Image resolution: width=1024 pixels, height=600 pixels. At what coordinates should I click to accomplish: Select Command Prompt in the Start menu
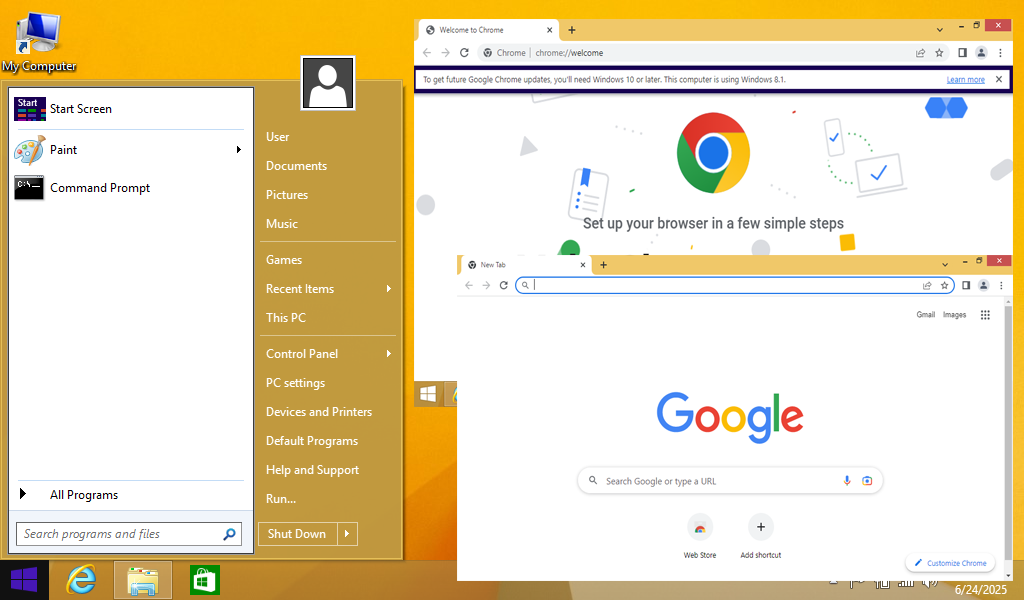click(100, 188)
